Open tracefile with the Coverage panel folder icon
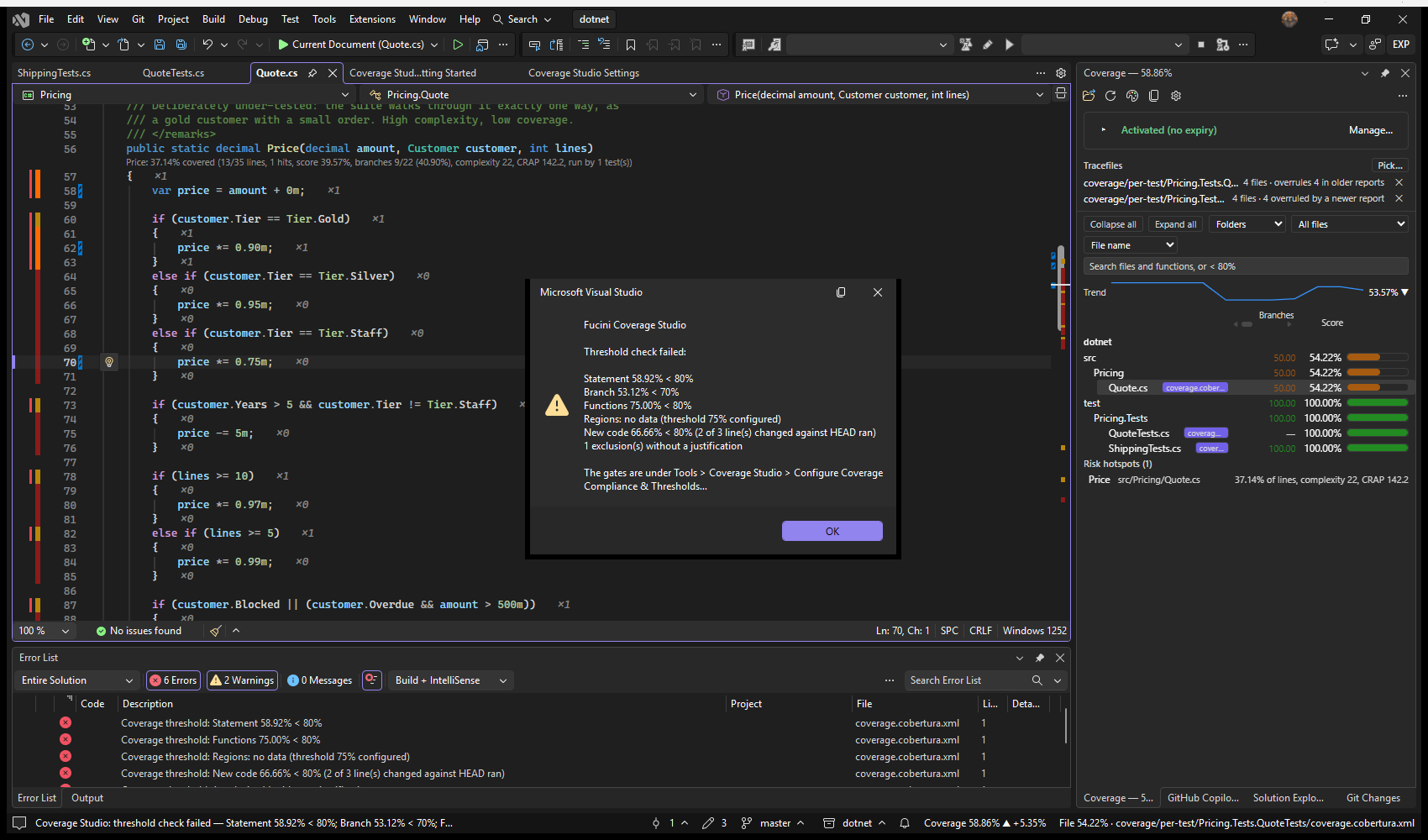 click(x=1089, y=96)
